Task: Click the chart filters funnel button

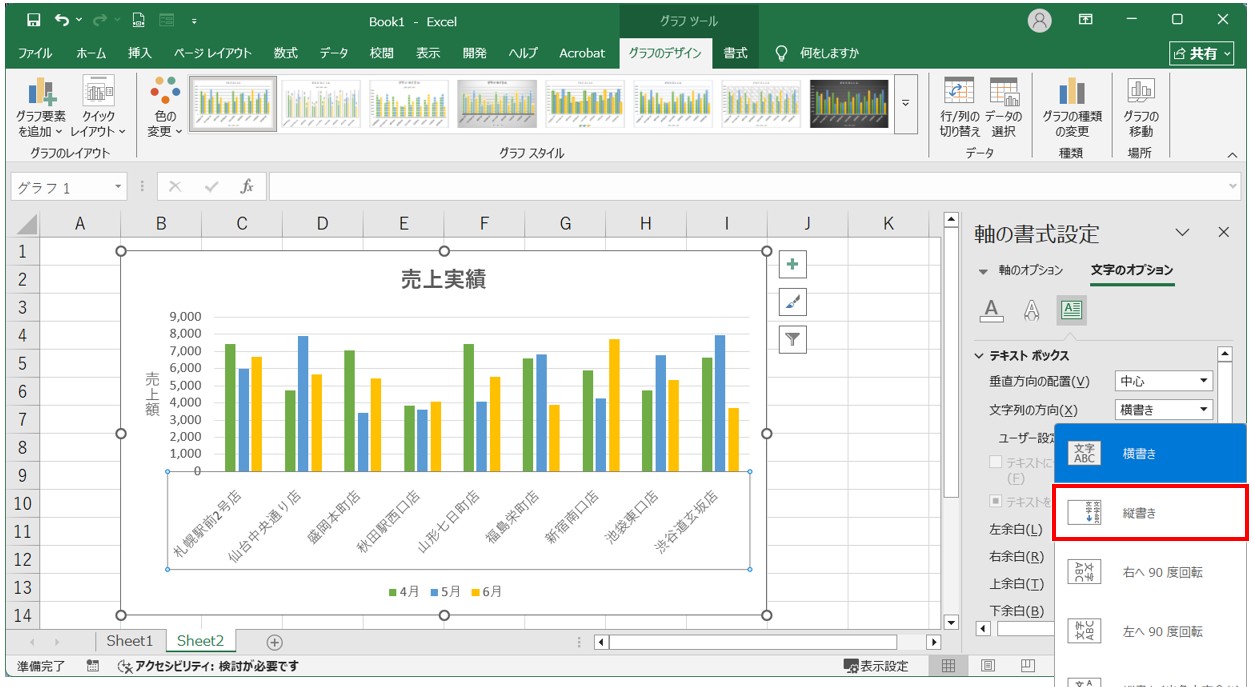Action: click(792, 340)
